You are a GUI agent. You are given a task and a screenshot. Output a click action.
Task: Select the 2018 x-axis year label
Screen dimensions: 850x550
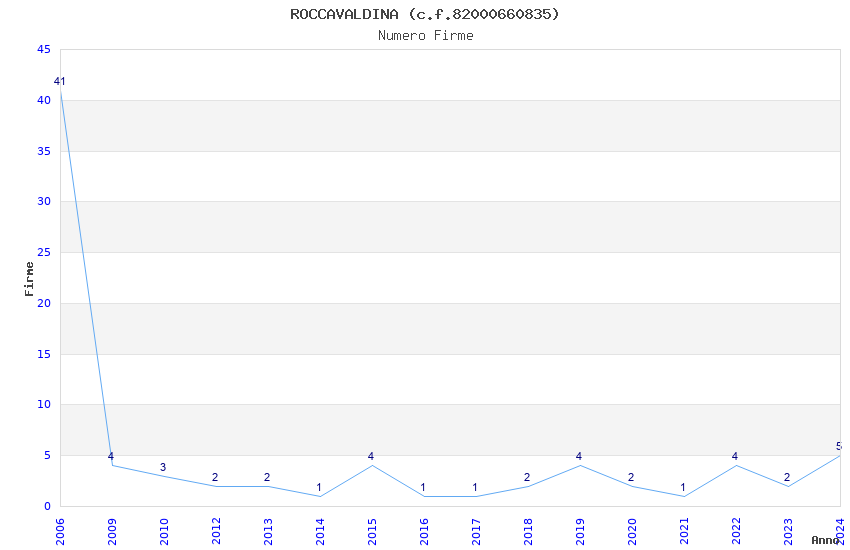pyautogui.click(x=529, y=531)
